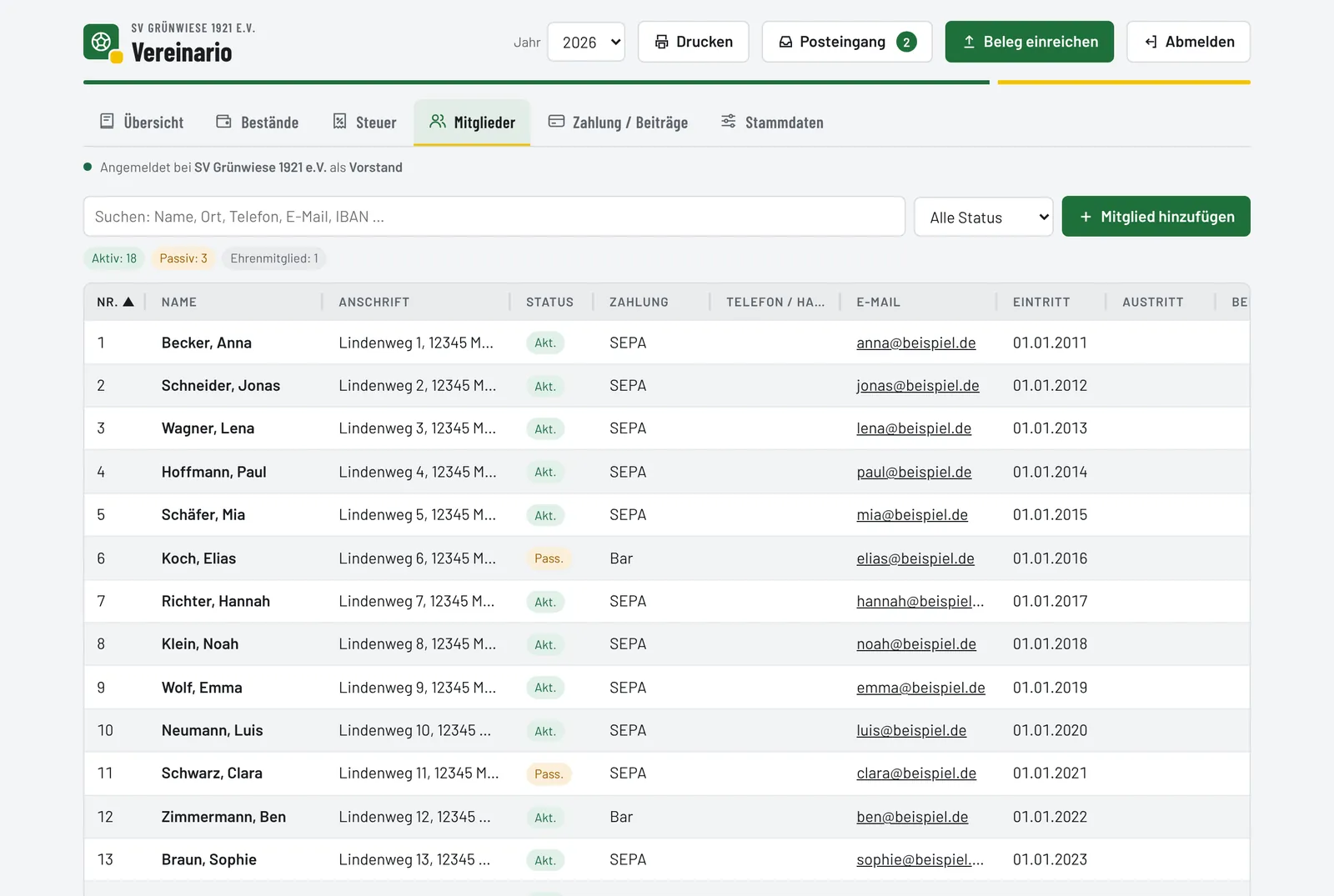Click entry date 01.01.2019 for Wolf, Emma
This screenshot has height=896, width=1334.
pyautogui.click(x=1050, y=688)
